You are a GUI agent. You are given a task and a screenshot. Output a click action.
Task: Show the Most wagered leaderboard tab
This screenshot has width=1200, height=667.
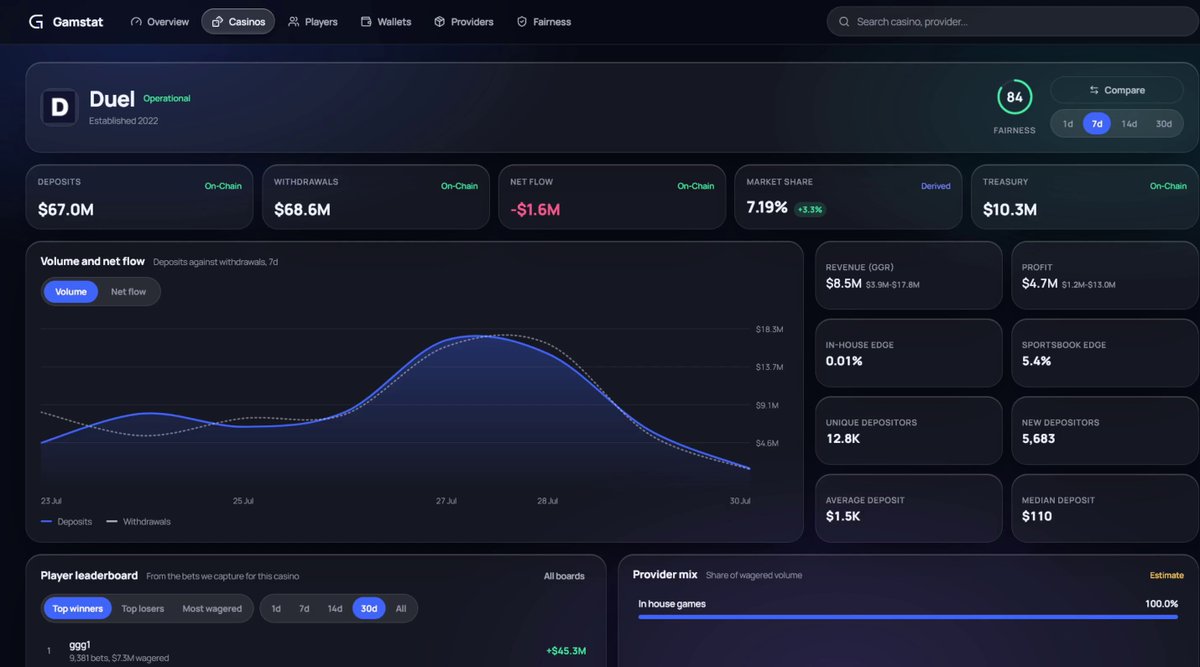212,608
